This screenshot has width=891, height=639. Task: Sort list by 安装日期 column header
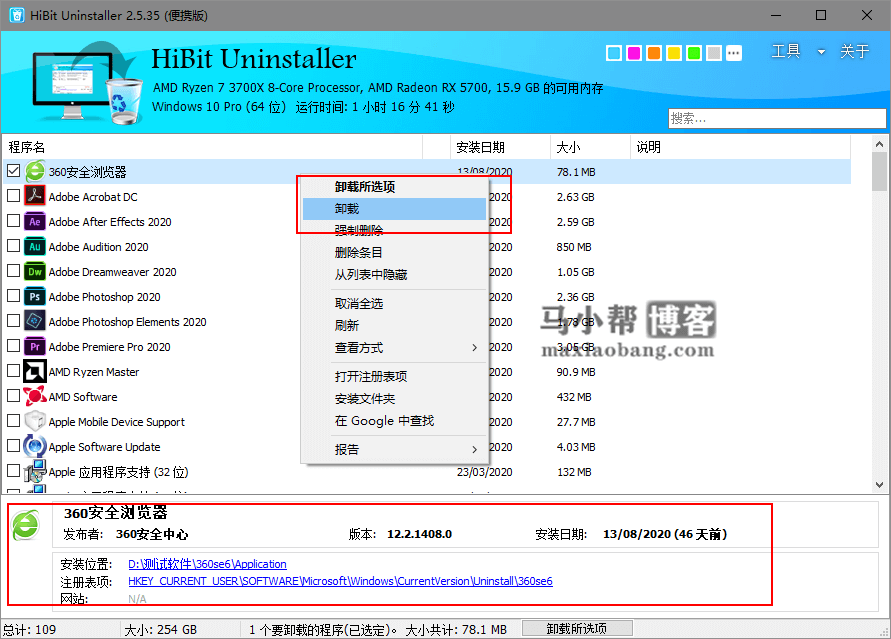click(x=500, y=147)
